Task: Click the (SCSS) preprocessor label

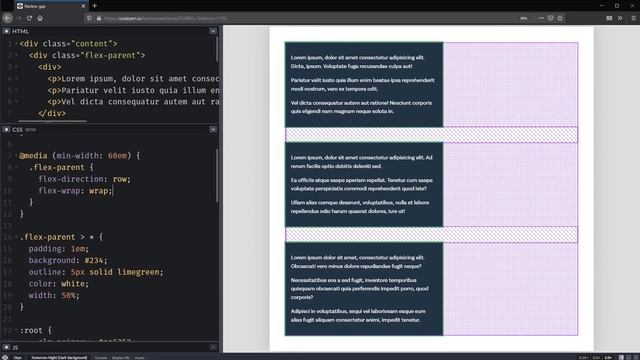Action: click(31, 130)
